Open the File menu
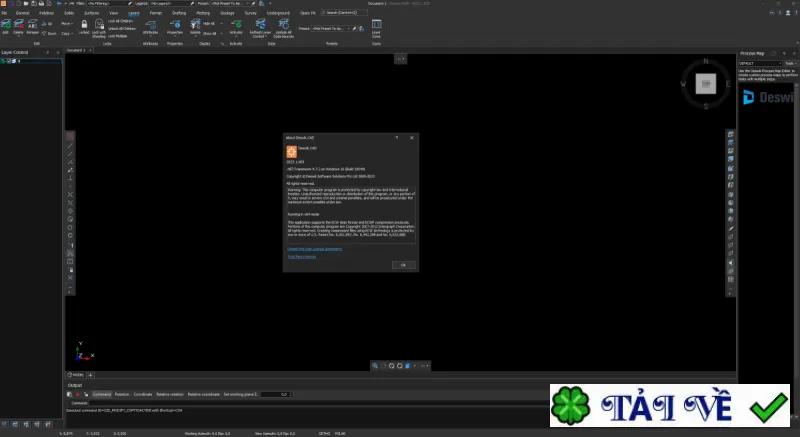 [x=4, y=13]
